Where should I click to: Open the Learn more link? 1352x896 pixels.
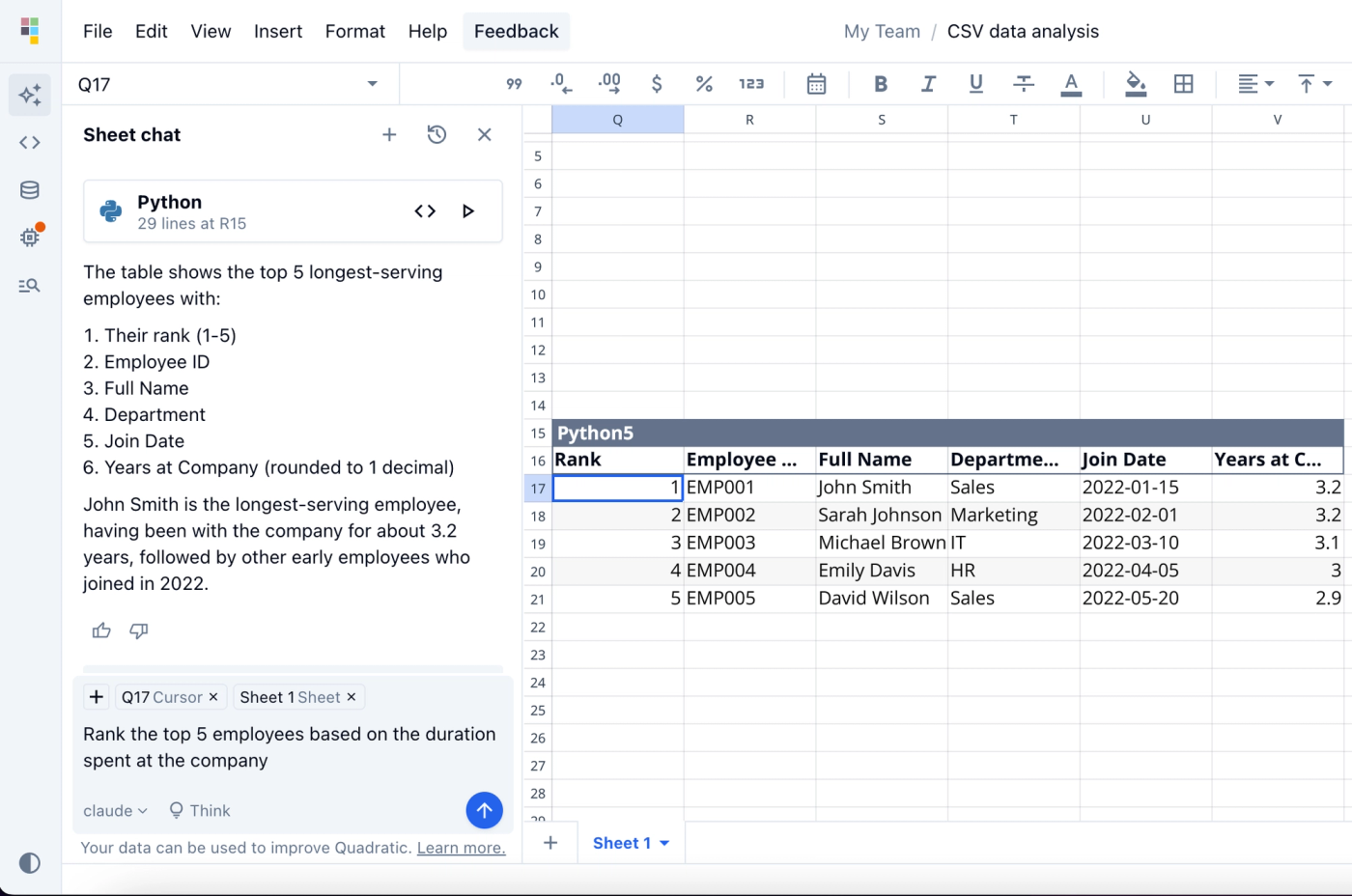(461, 848)
